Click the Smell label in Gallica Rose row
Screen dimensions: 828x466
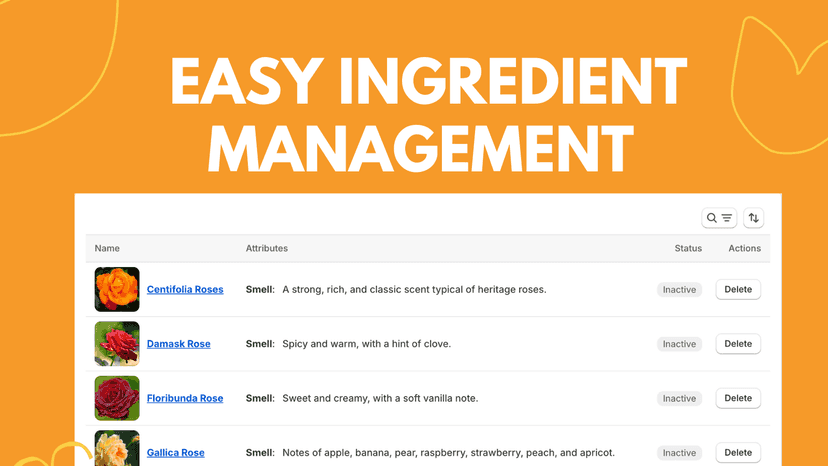tap(260, 453)
